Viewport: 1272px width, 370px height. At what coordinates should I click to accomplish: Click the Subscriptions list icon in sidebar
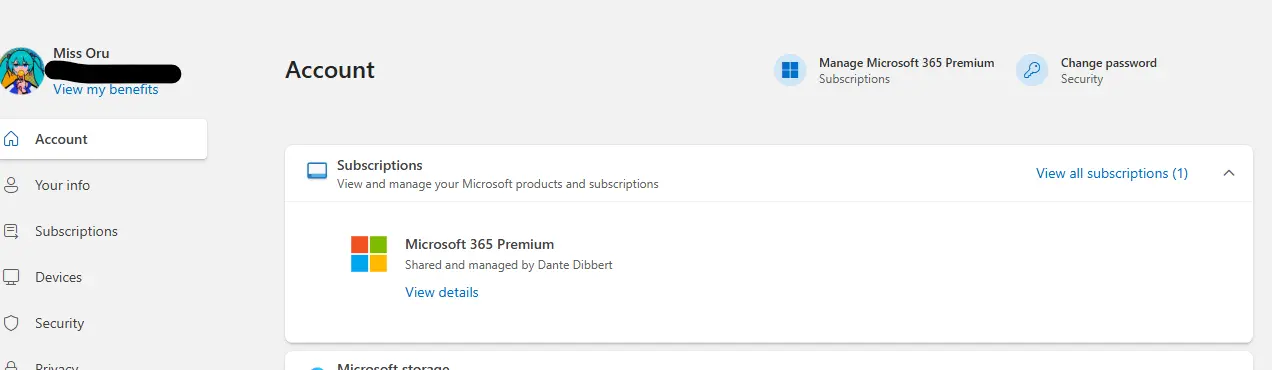(x=11, y=231)
